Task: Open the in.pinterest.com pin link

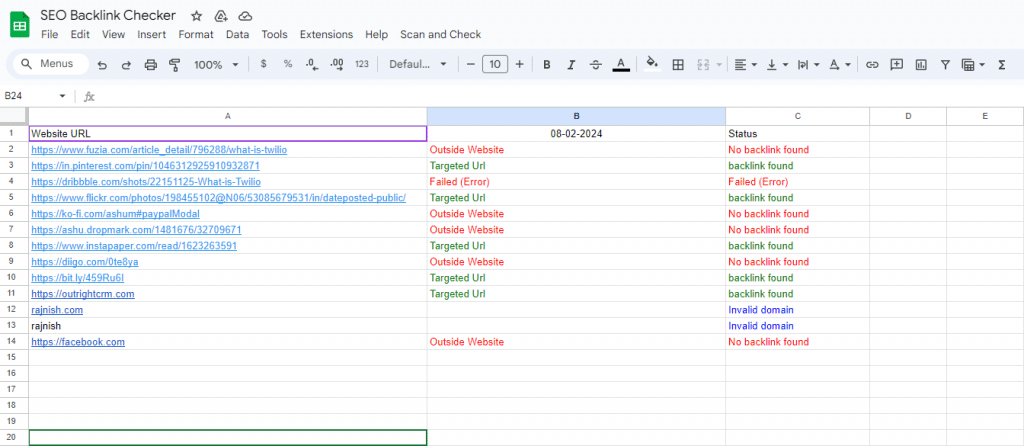Action: click(x=145, y=166)
